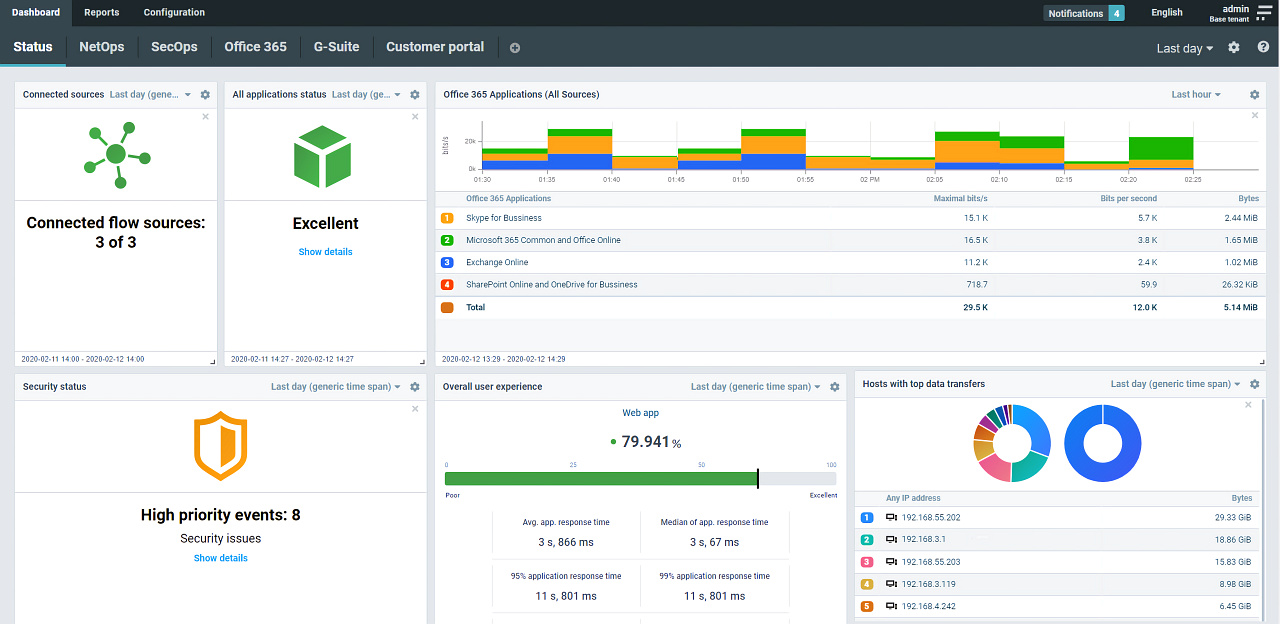The height and width of the screenshot is (624, 1280).
Task: Switch to the Customer portal tab
Action: [435, 47]
